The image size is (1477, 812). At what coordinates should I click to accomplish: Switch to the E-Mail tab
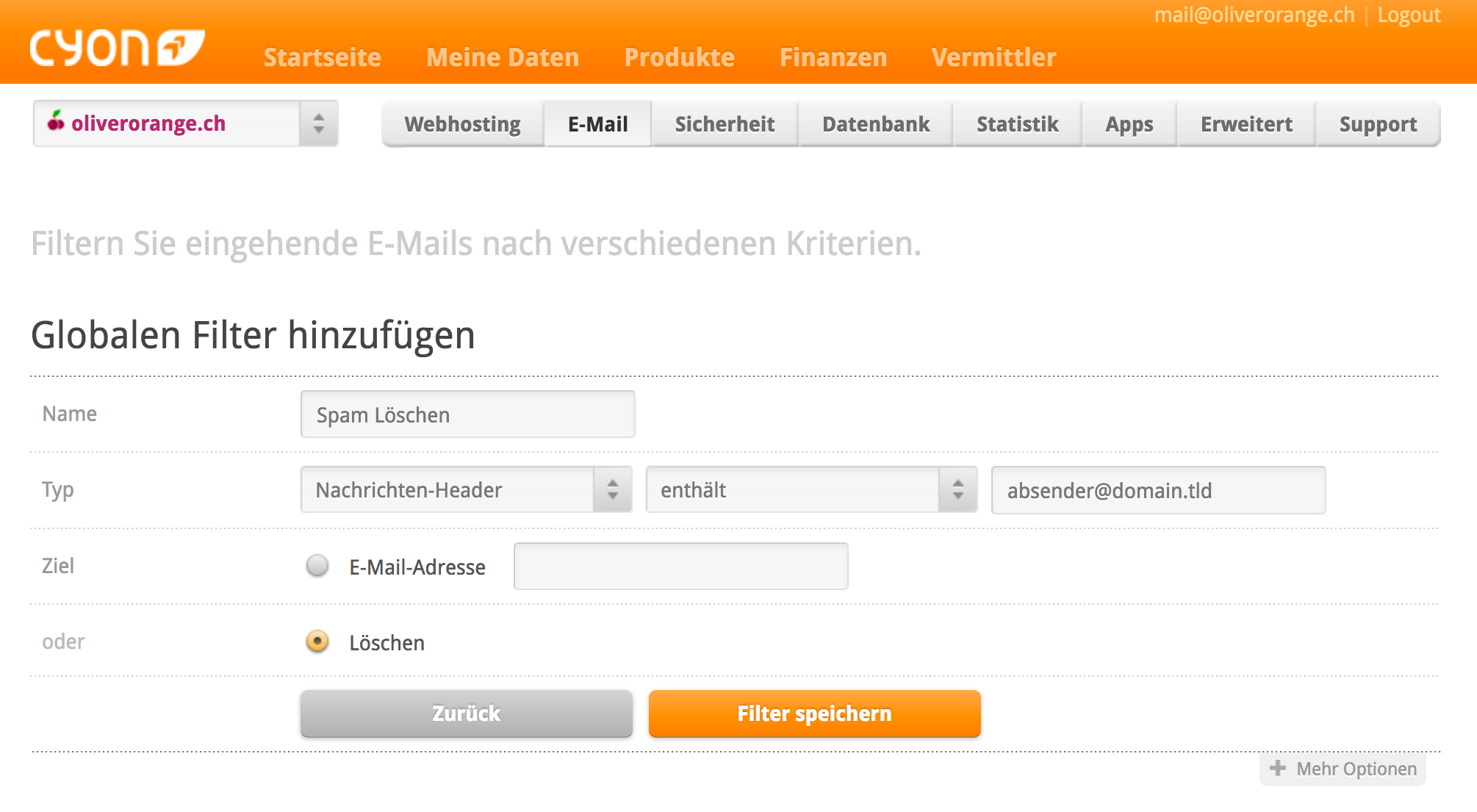[x=598, y=124]
